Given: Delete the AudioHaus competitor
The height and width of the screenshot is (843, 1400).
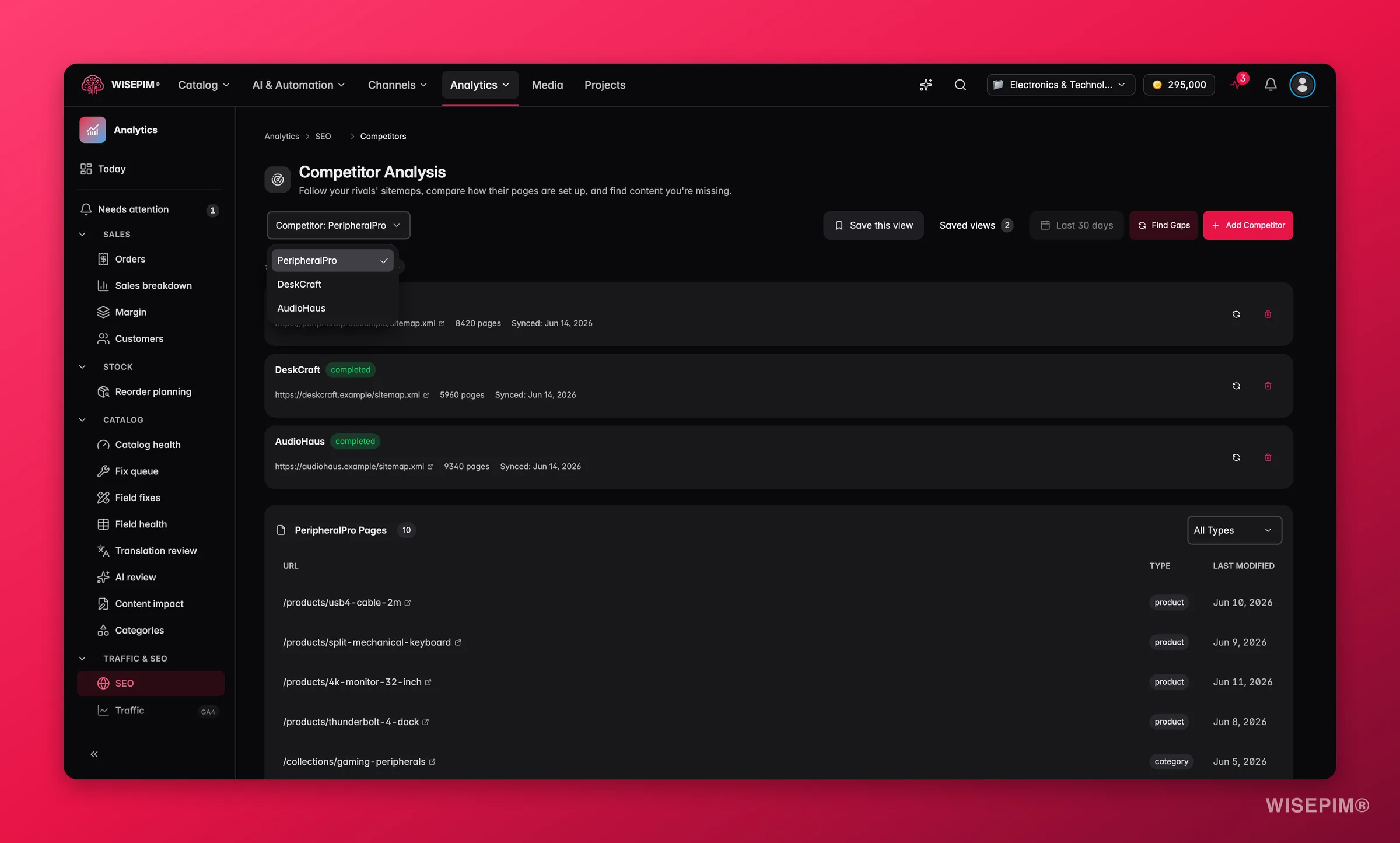Looking at the screenshot, I should (x=1268, y=458).
